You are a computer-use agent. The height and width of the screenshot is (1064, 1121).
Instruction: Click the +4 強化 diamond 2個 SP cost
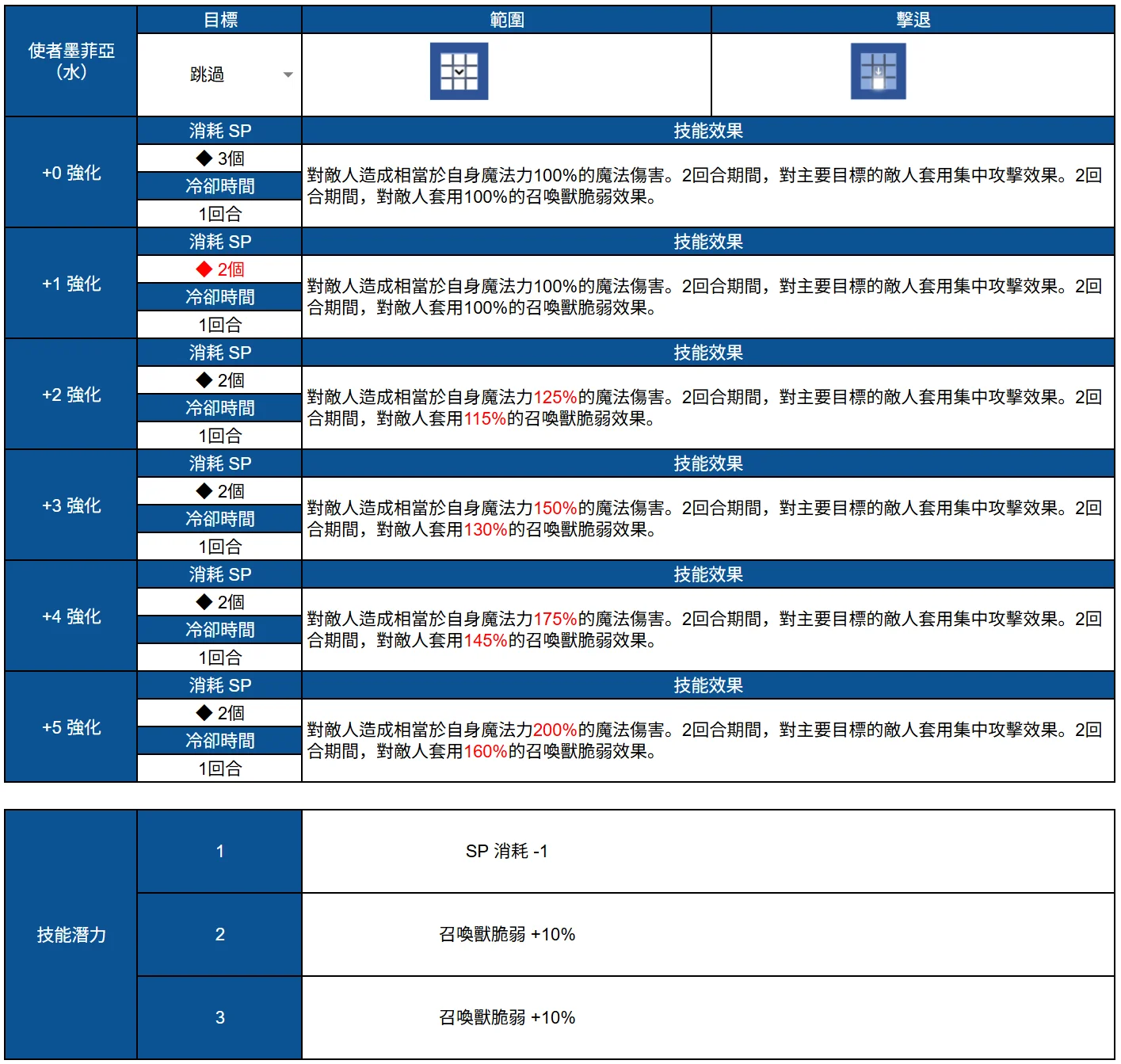(x=219, y=602)
